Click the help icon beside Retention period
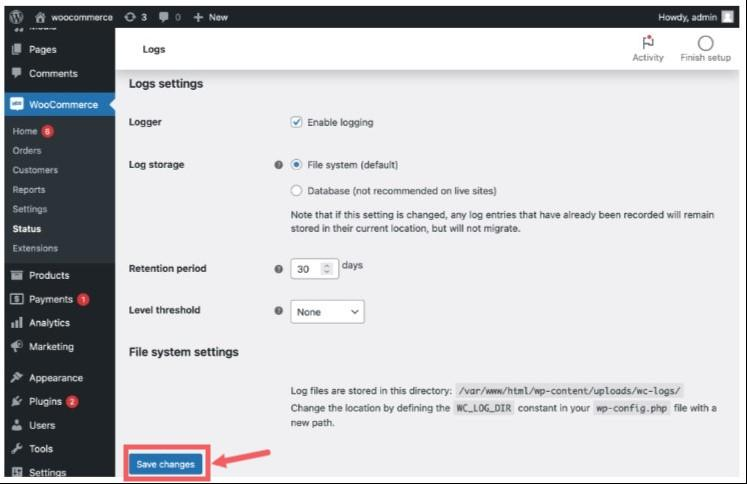This screenshot has width=747, height=484. pyautogui.click(x=278, y=269)
